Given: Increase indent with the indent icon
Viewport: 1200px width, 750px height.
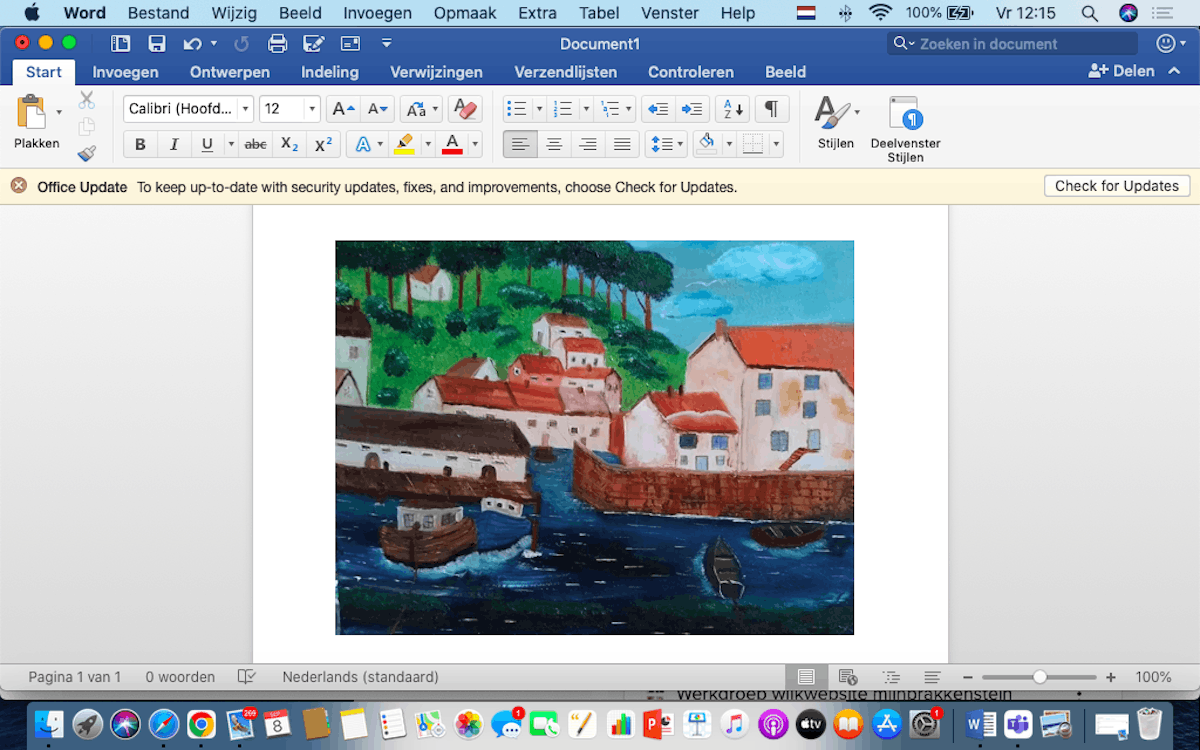Looking at the screenshot, I should pos(691,109).
